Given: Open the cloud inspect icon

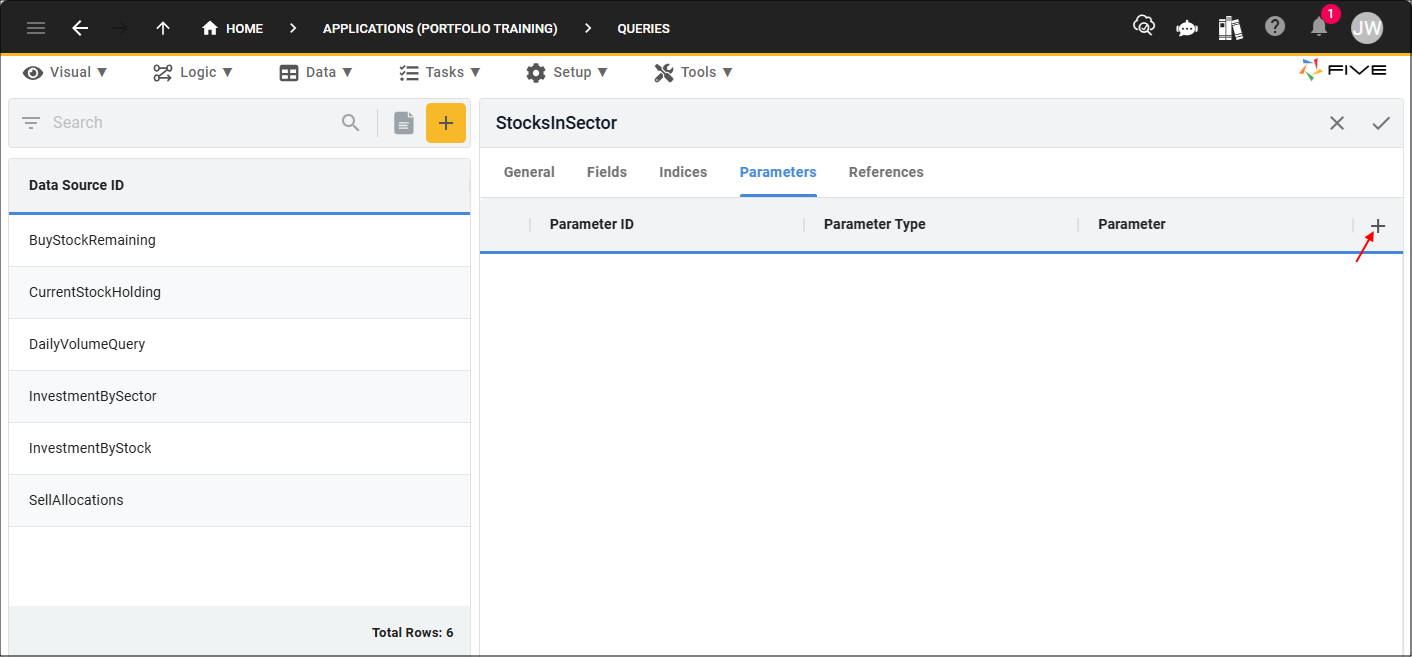Looking at the screenshot, I should (x=1144, y=27).
